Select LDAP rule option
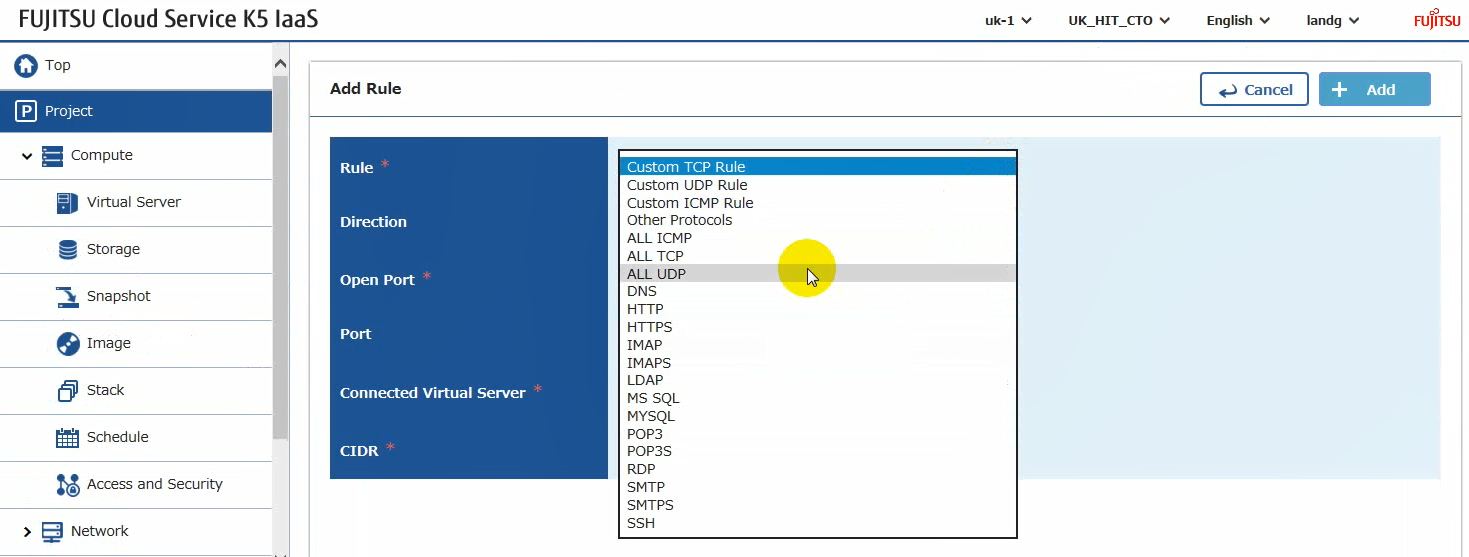1469x557 pixels. [818, 380]
